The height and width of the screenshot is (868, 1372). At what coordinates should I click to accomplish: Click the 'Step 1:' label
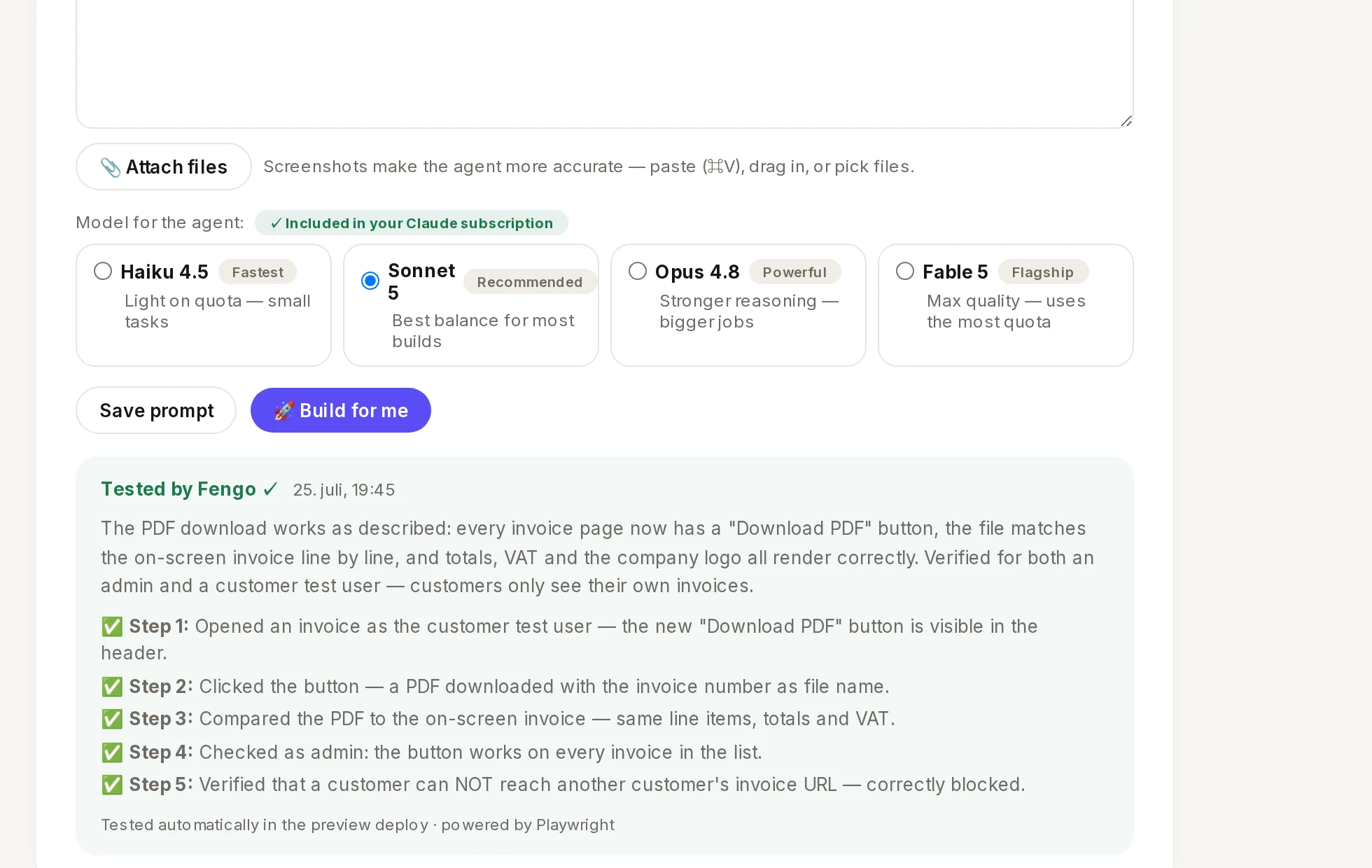(159, 626)
